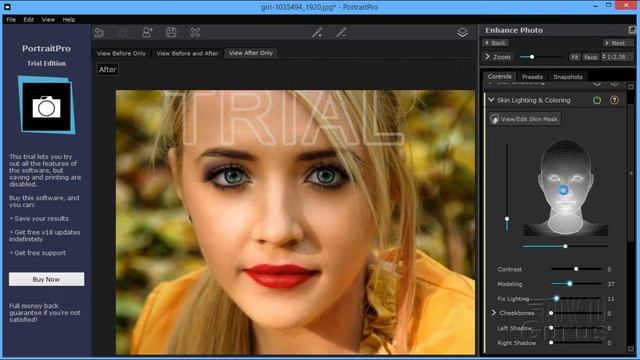This screenshot has width=640, height=360.
Task: Click the Redo icon in toolbar
Action: pyautogui.click(x=123, y=33)
